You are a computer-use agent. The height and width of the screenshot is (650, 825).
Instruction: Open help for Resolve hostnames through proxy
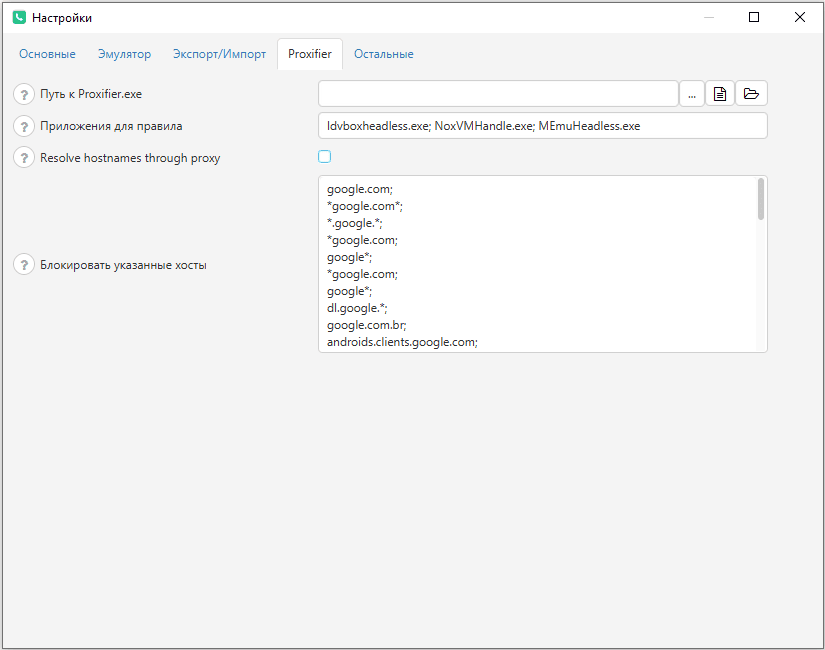point(24,157)
